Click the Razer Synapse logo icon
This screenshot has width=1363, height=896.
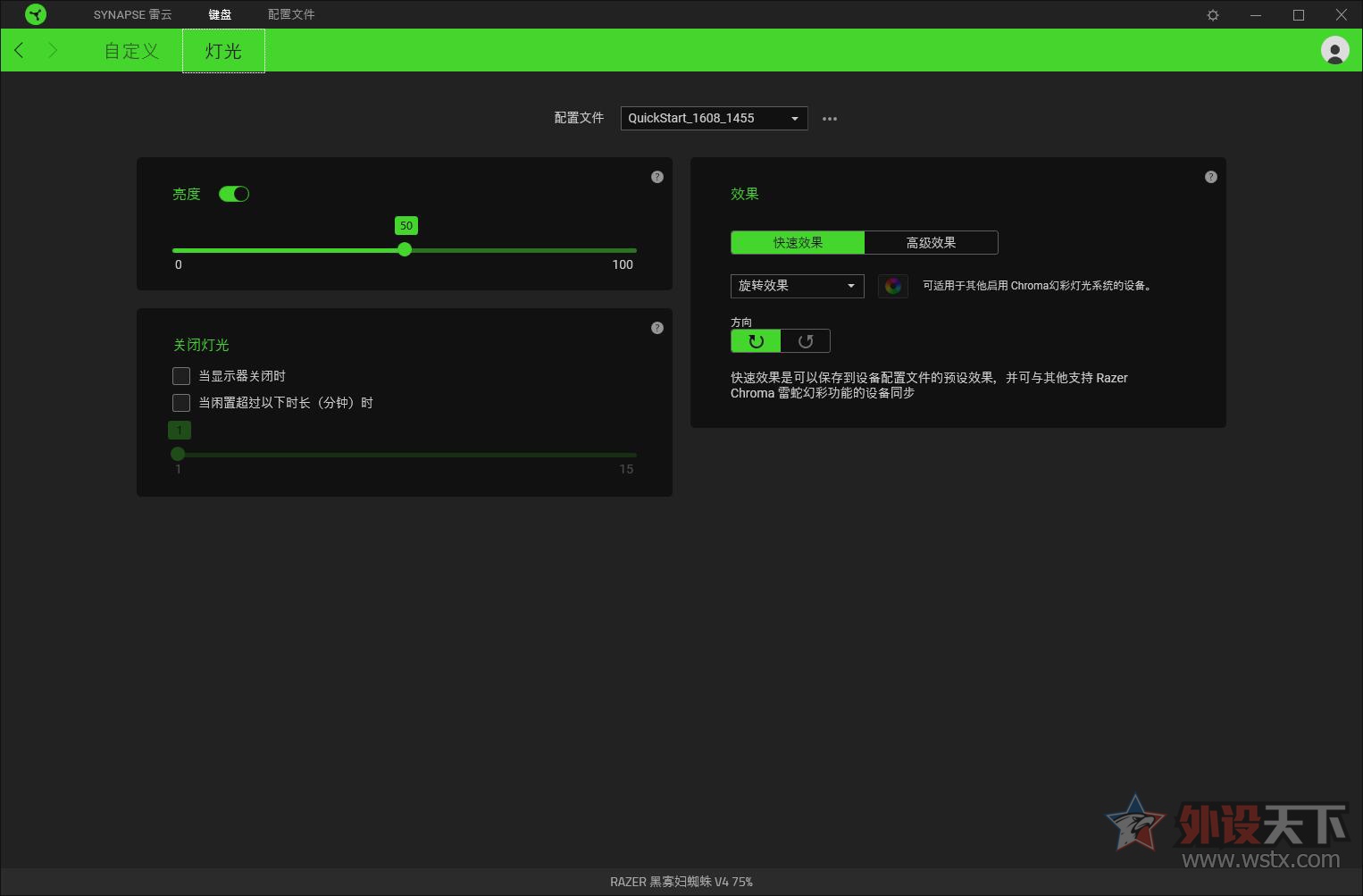click(x=36, y=14)
